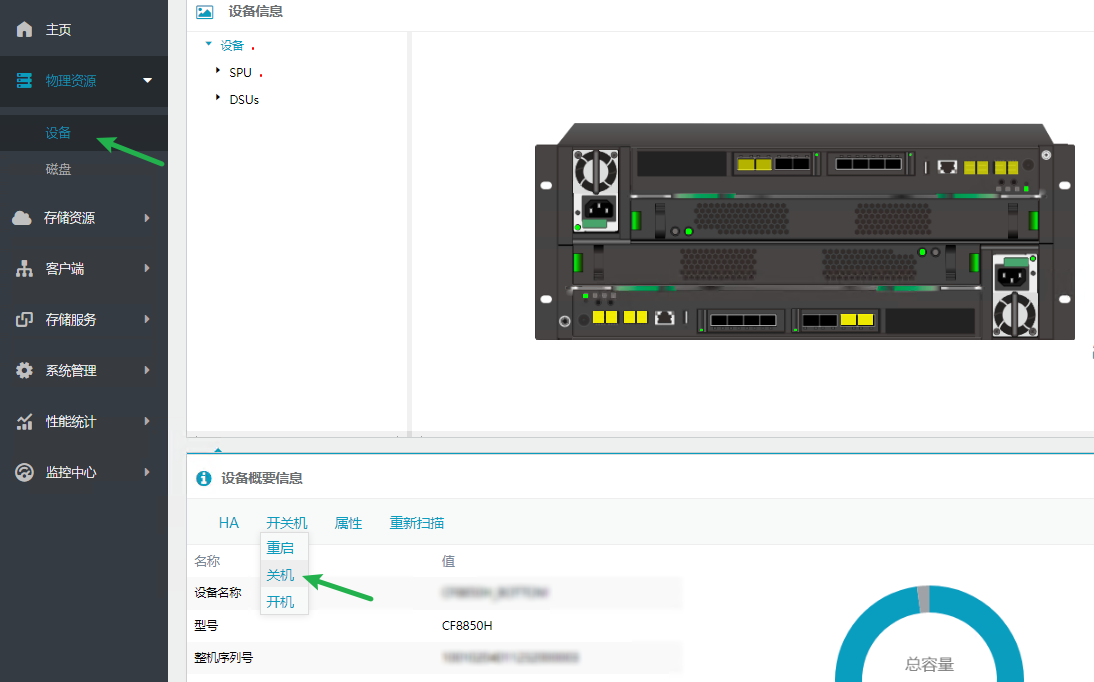Expand the DSUs tree node arrow

click(x=218, y=98)
